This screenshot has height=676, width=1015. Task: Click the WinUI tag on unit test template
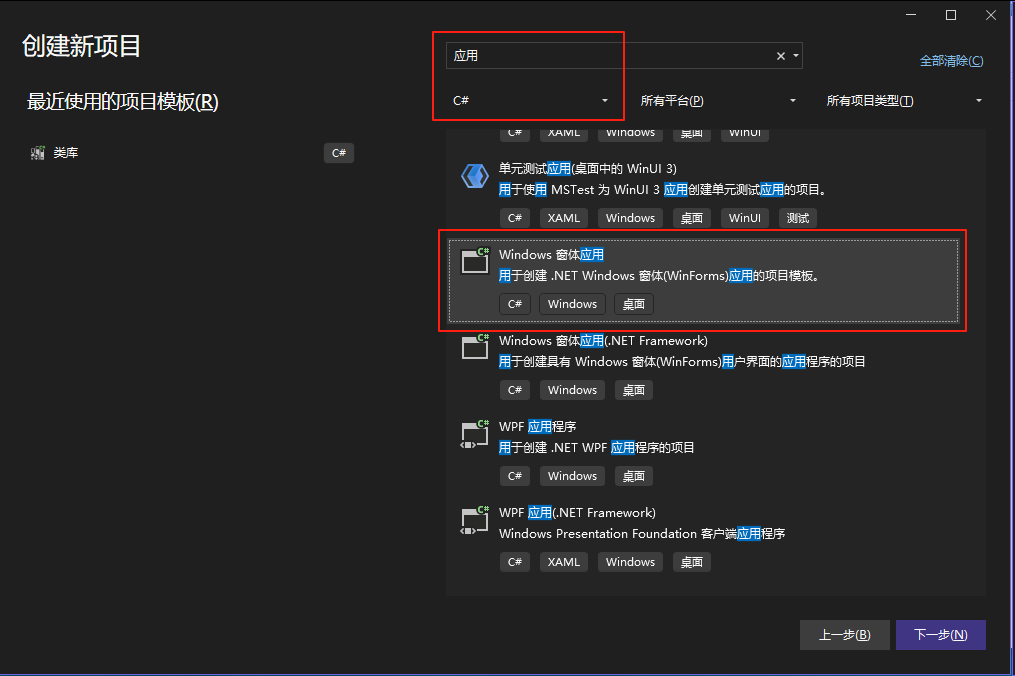[744, 218]
